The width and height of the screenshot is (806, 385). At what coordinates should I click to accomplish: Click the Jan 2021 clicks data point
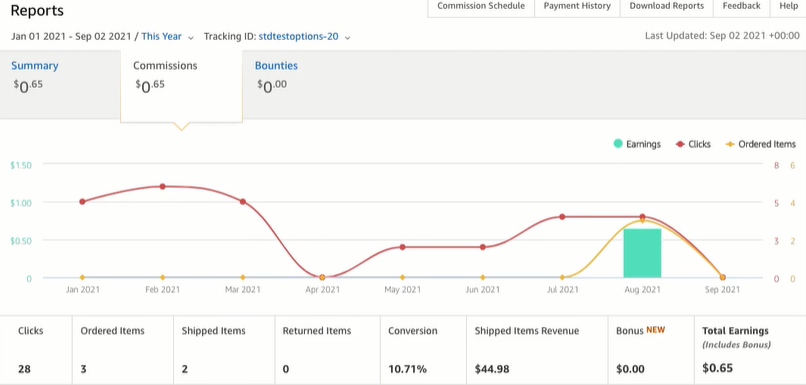point(82,201)
